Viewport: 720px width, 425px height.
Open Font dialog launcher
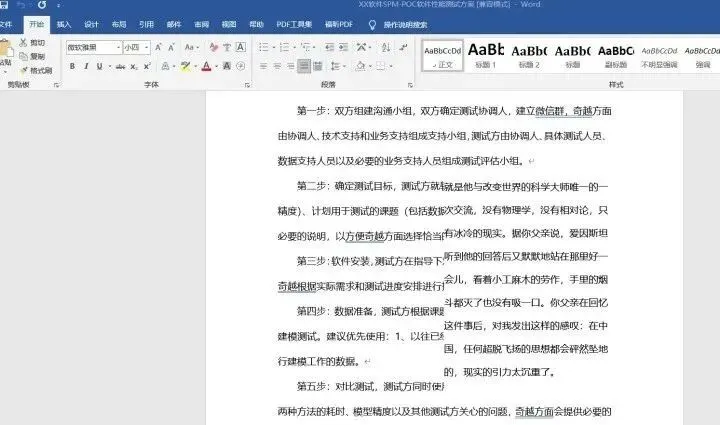(247, 85)
